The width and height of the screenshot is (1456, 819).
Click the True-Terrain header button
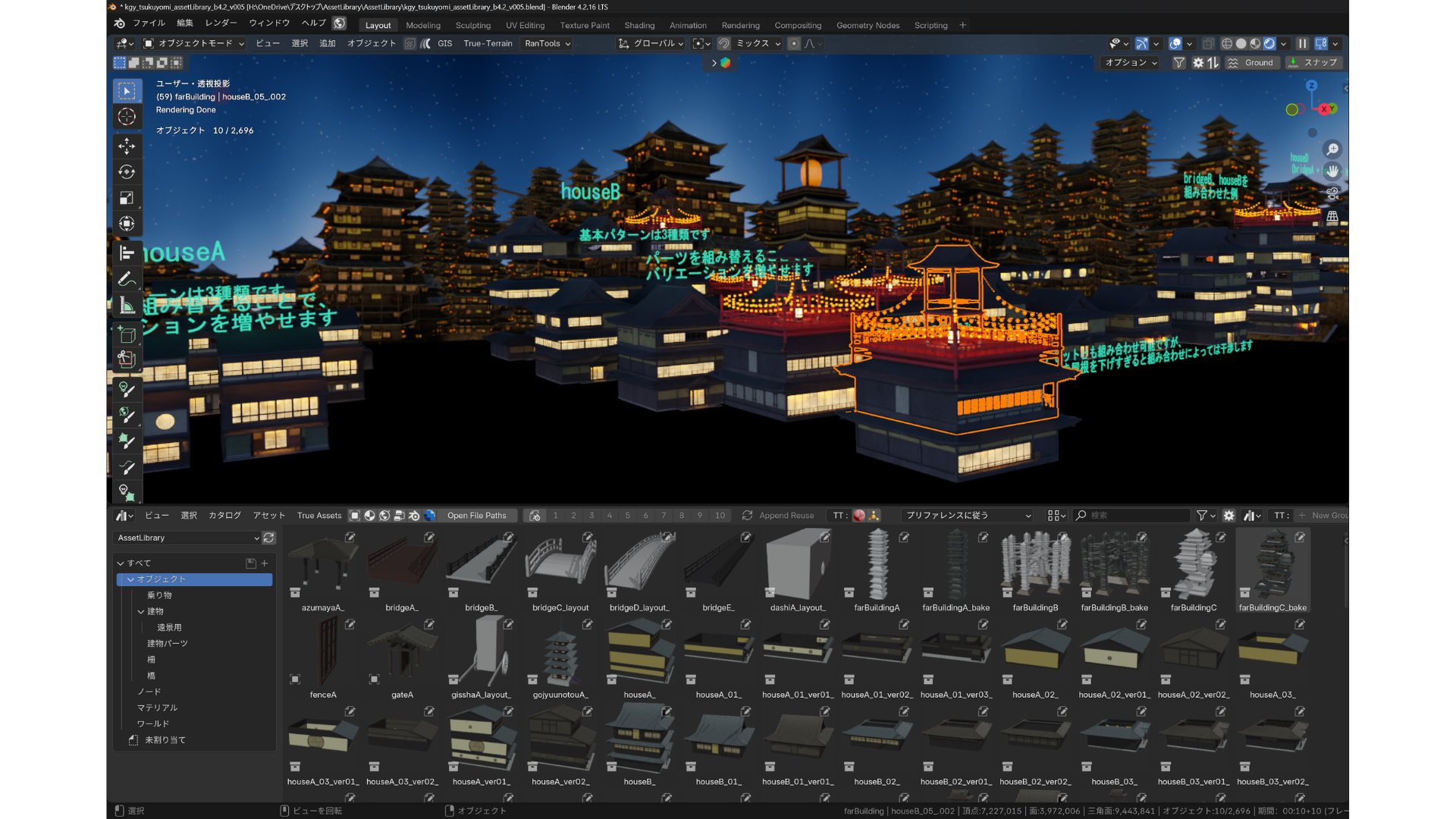click(488, 44)
